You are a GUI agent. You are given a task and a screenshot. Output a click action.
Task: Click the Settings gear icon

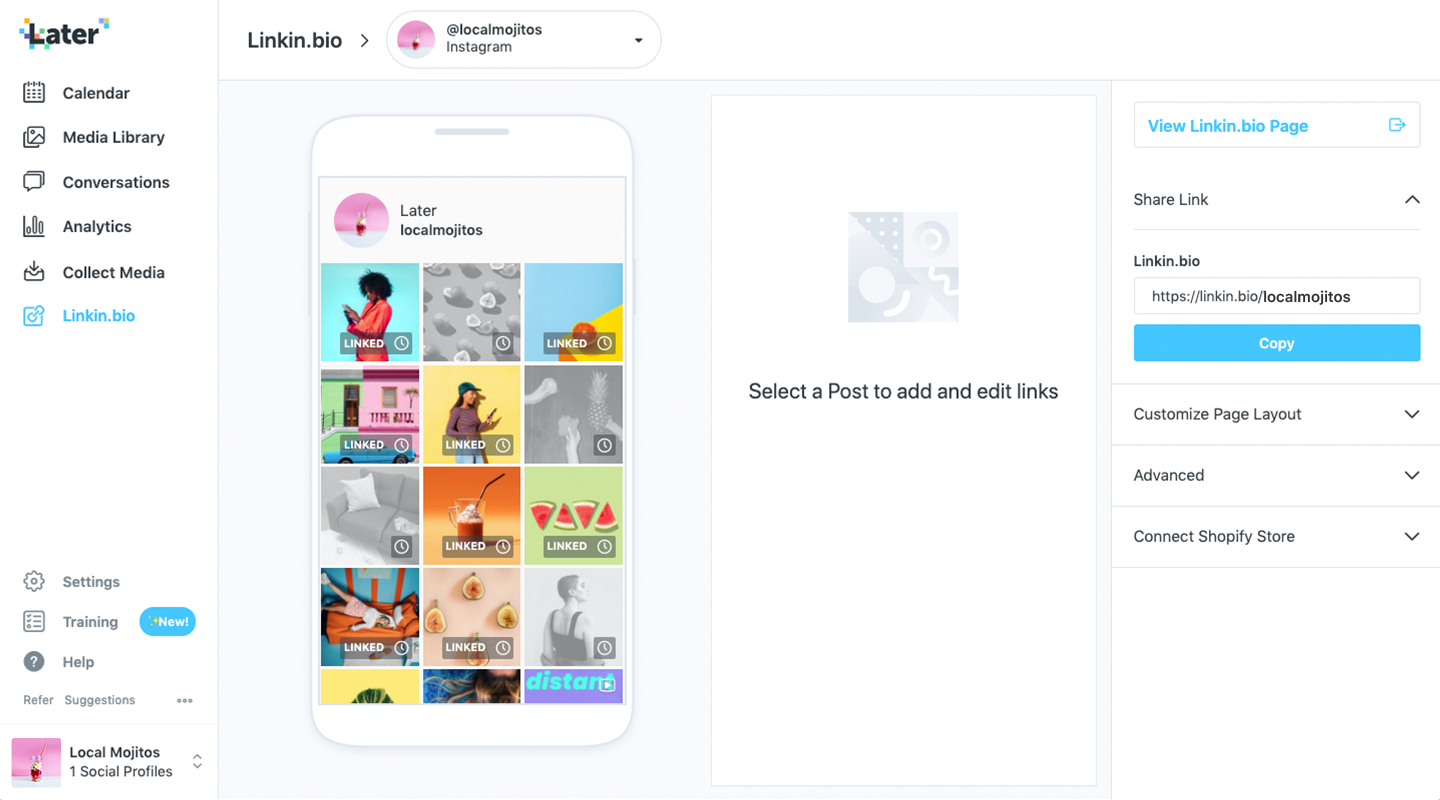[x=34, y=582]
